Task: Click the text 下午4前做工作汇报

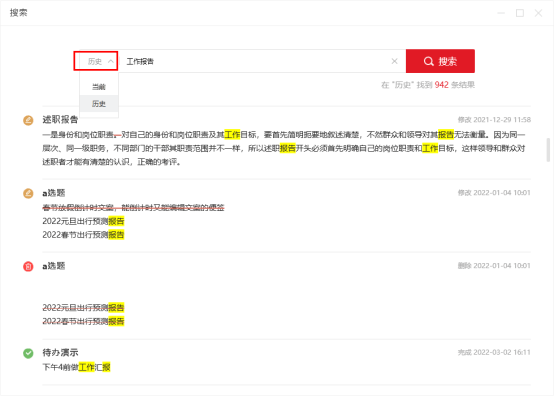Action: coord(76,367)
